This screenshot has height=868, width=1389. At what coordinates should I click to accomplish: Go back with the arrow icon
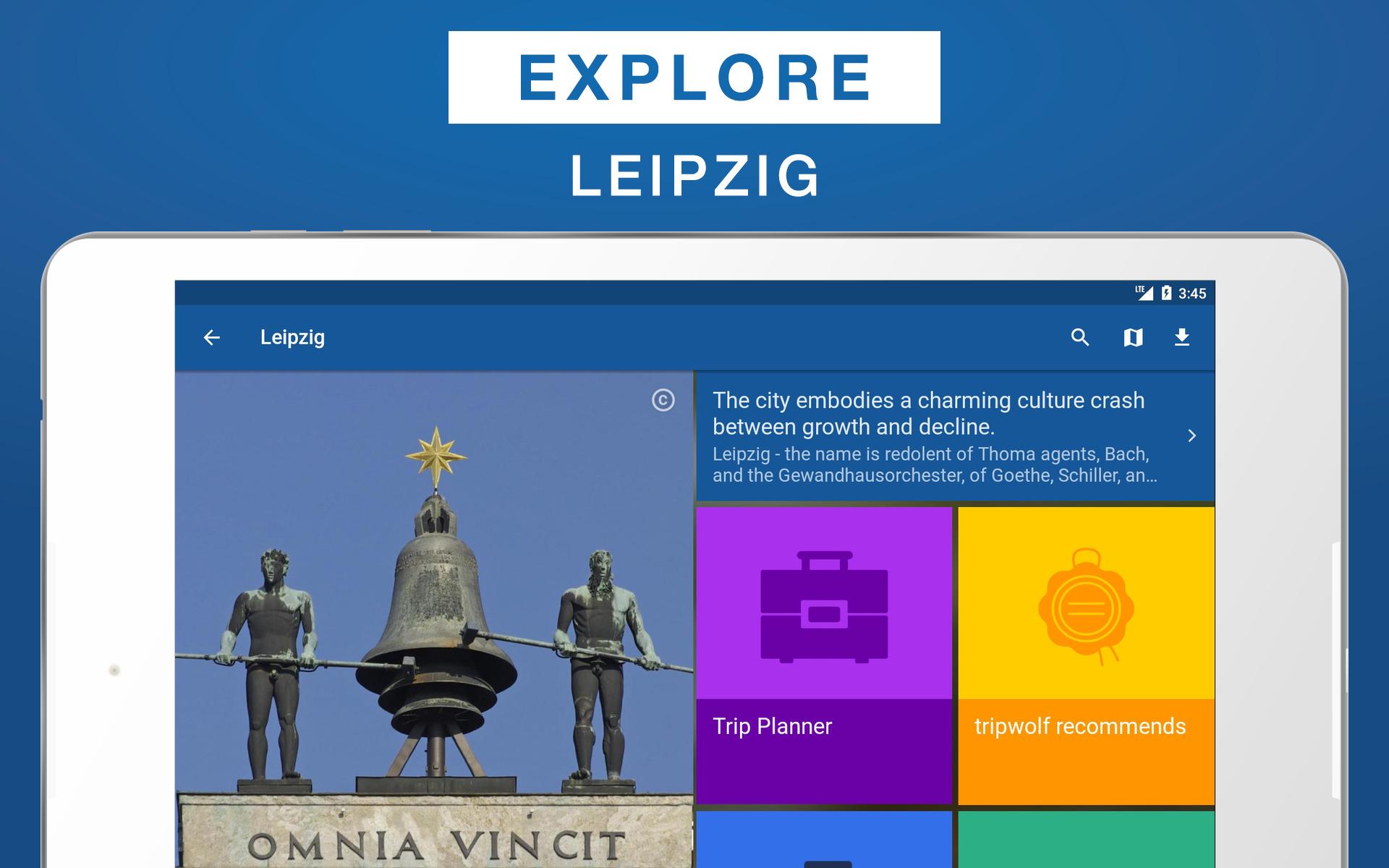point(211,337)
